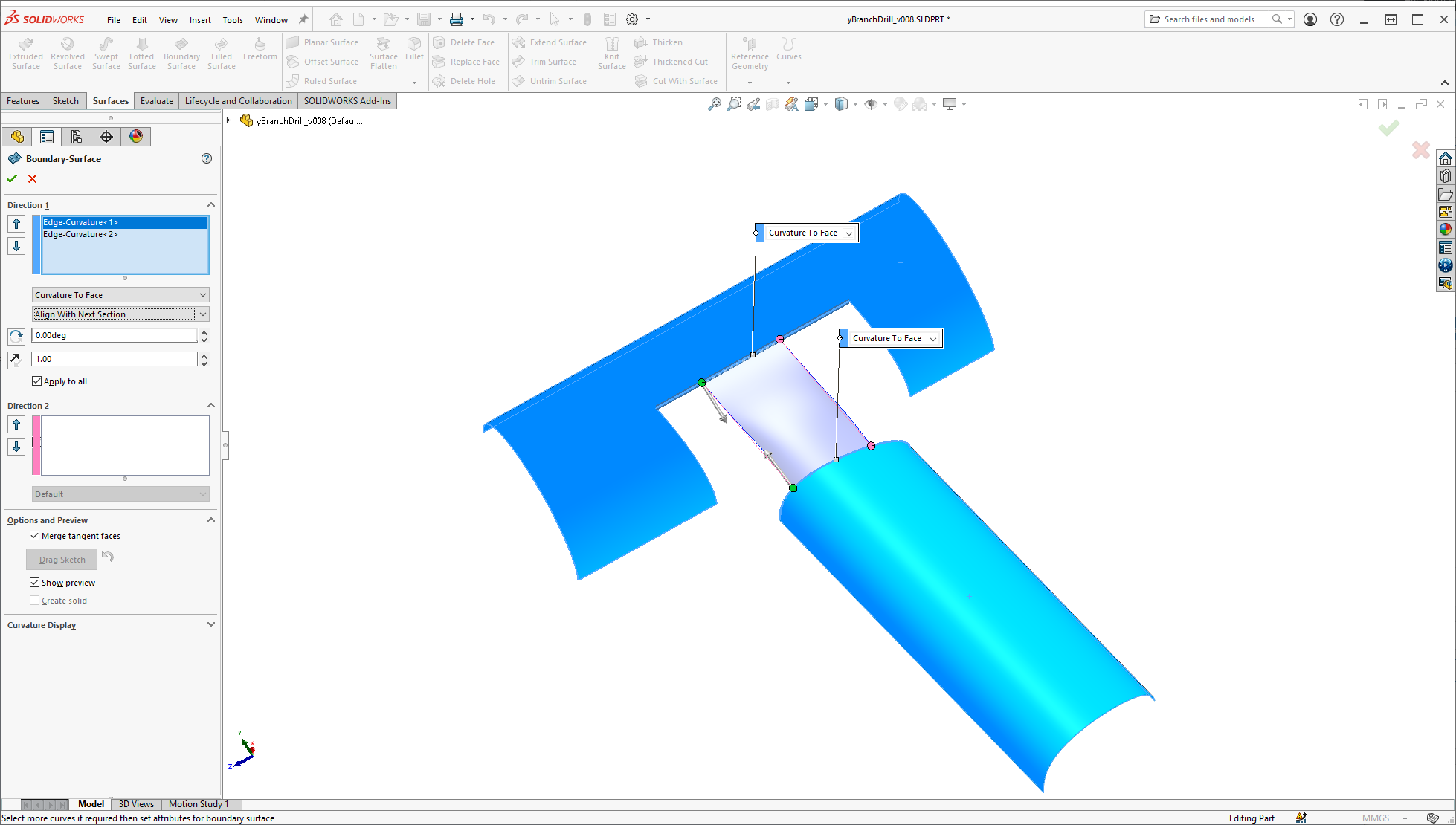
Task: Open Align With Next Section dropdown
Action: pos(120,314)
